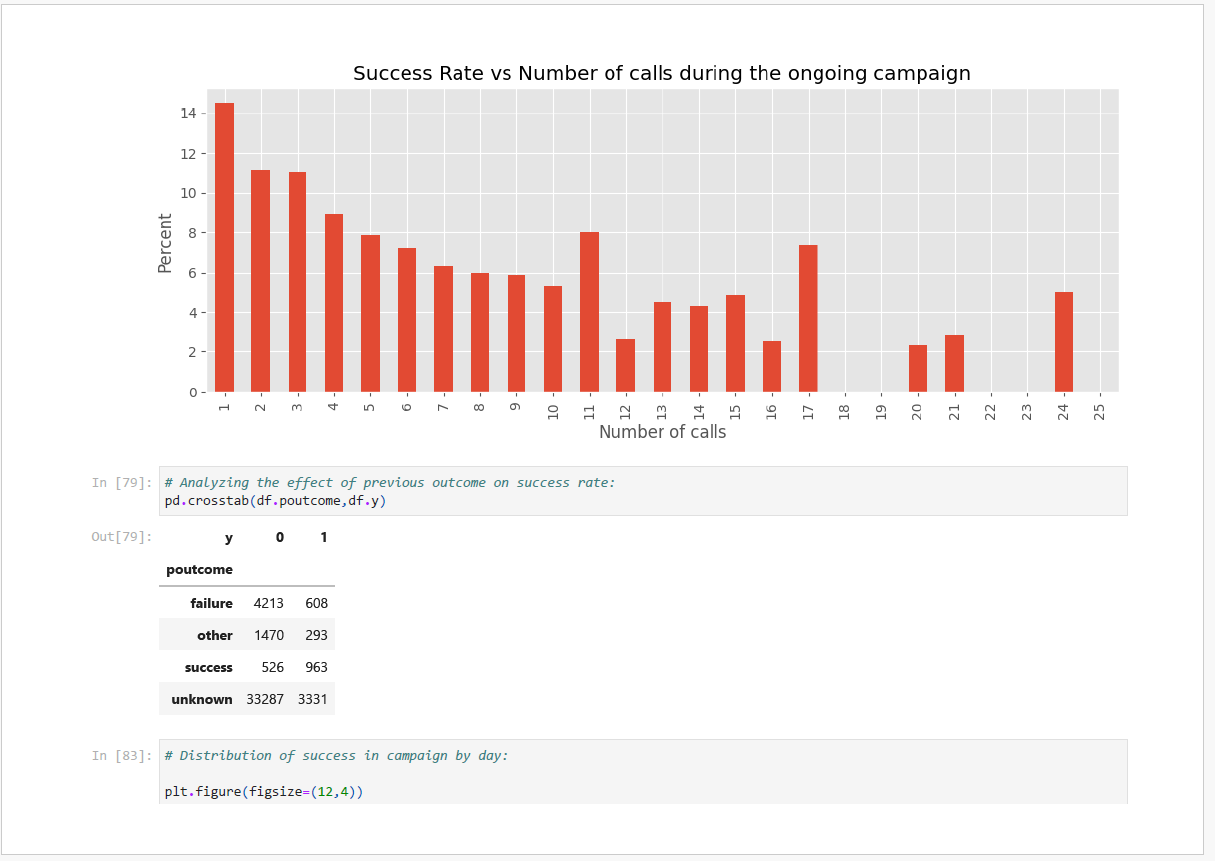
Task: Select the table cell showing 33287
Action: pyautogui.click(x=265, y=700)
